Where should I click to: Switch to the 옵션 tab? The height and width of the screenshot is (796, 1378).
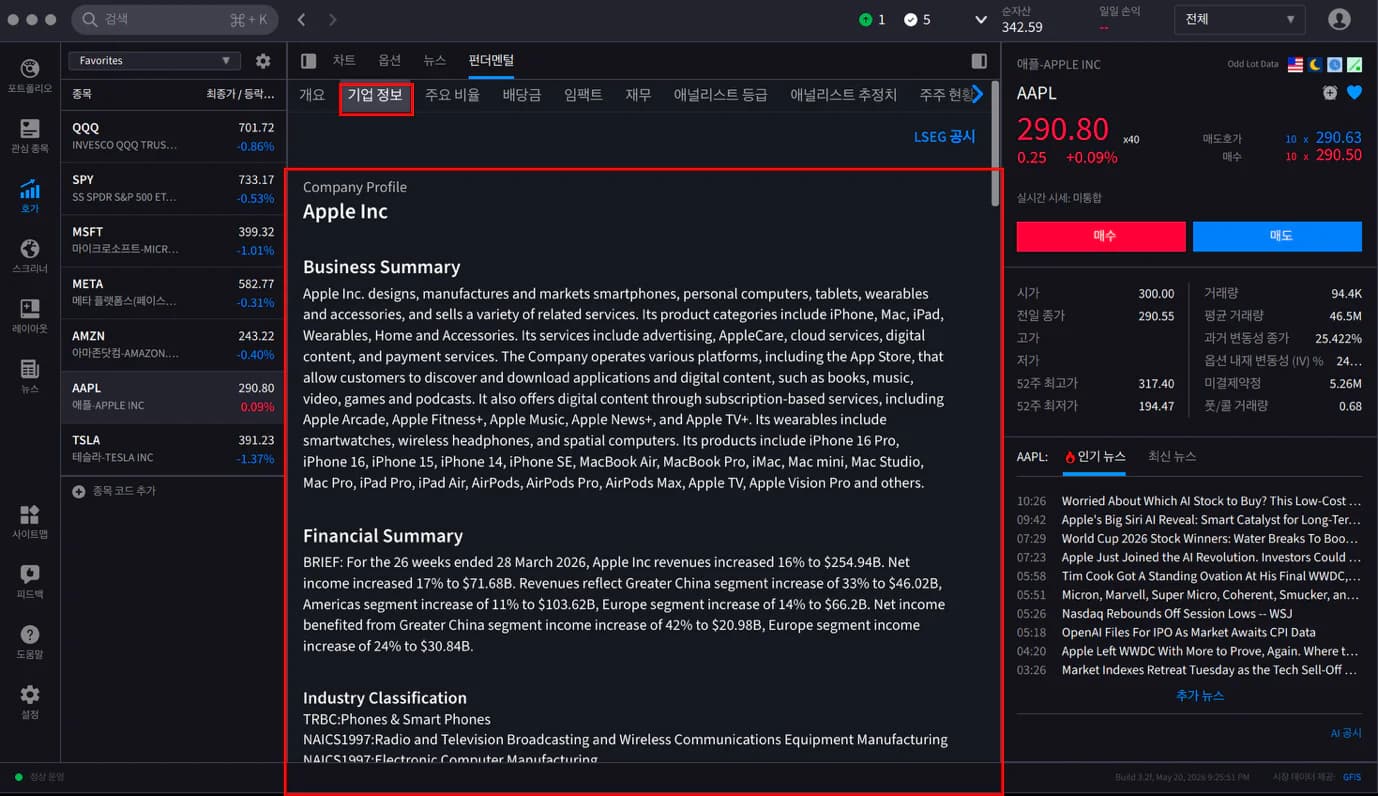point(390,61)
